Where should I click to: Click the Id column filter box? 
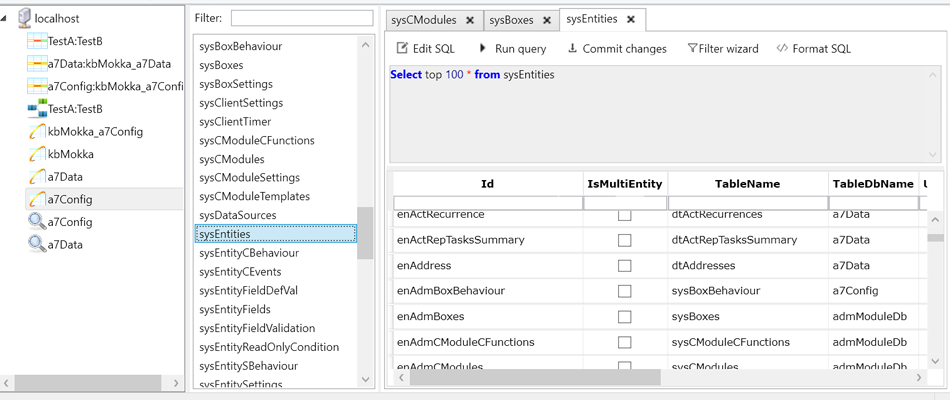click(488, 202)
